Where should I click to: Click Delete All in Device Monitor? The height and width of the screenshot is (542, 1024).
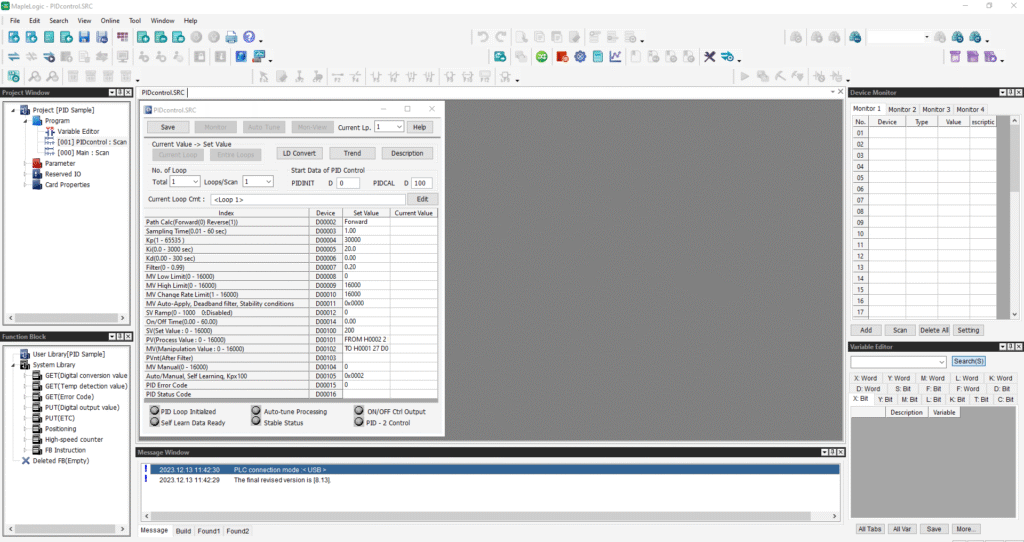click(934, 330)
